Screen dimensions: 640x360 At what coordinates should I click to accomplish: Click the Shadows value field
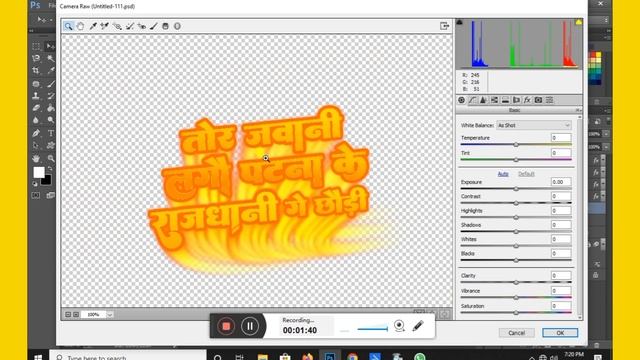point(561,225)
